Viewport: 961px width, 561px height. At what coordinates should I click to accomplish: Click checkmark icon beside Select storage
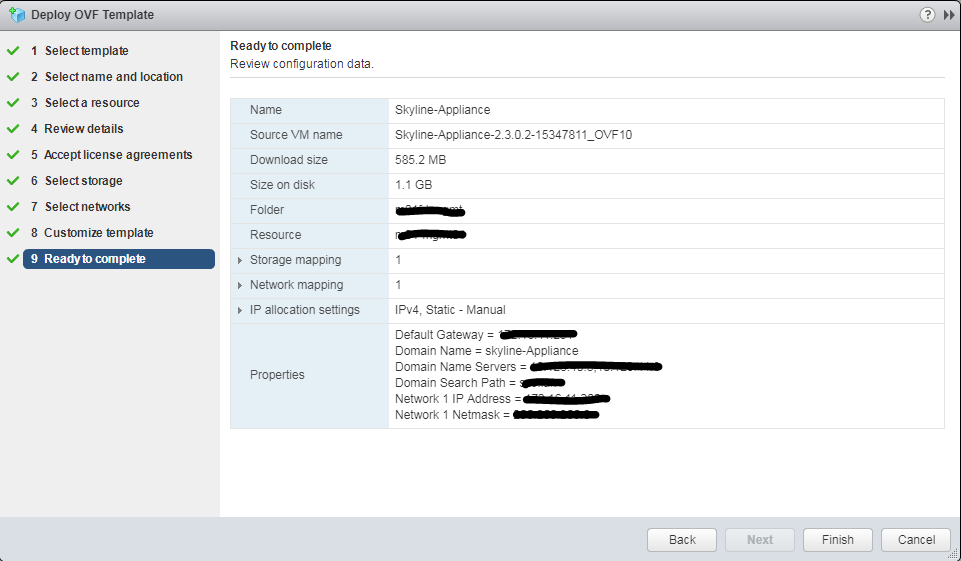point(13,181)
